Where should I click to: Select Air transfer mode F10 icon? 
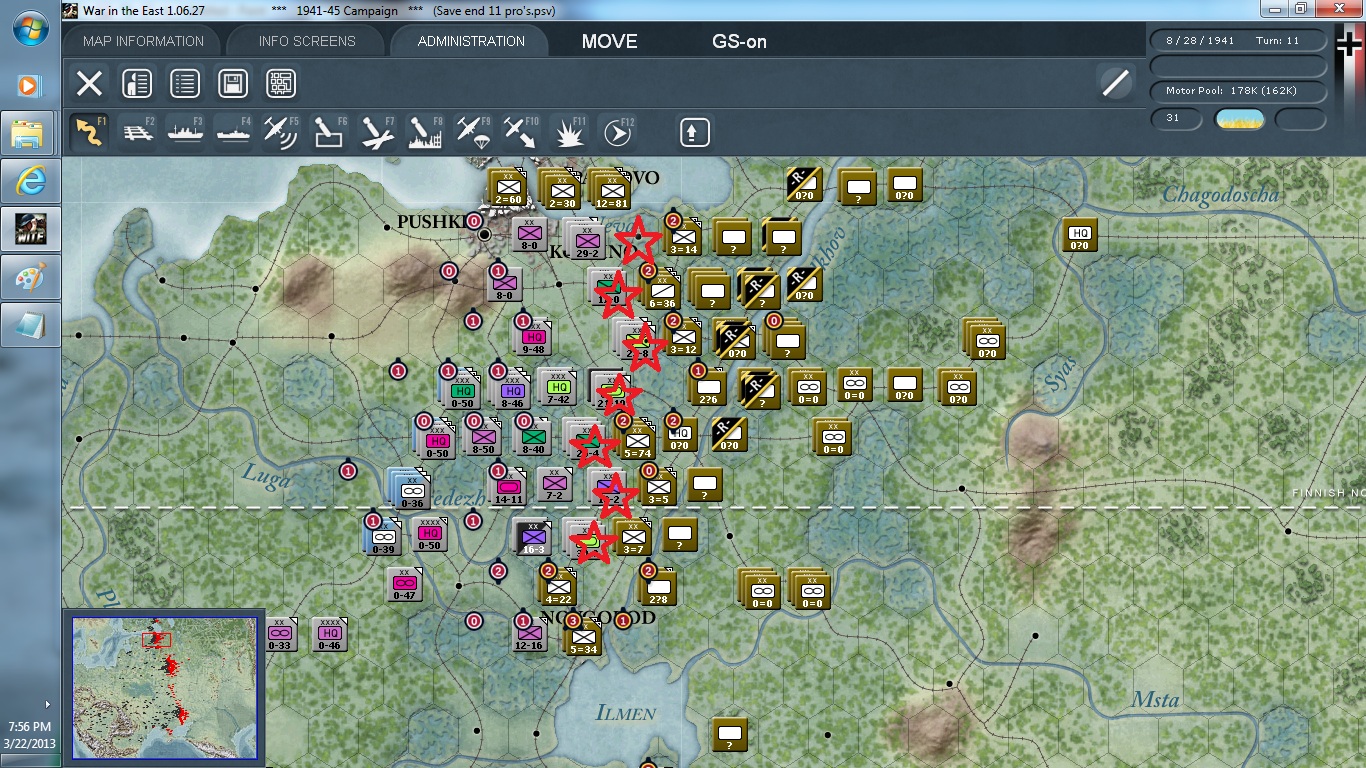(x=521, y=132)
